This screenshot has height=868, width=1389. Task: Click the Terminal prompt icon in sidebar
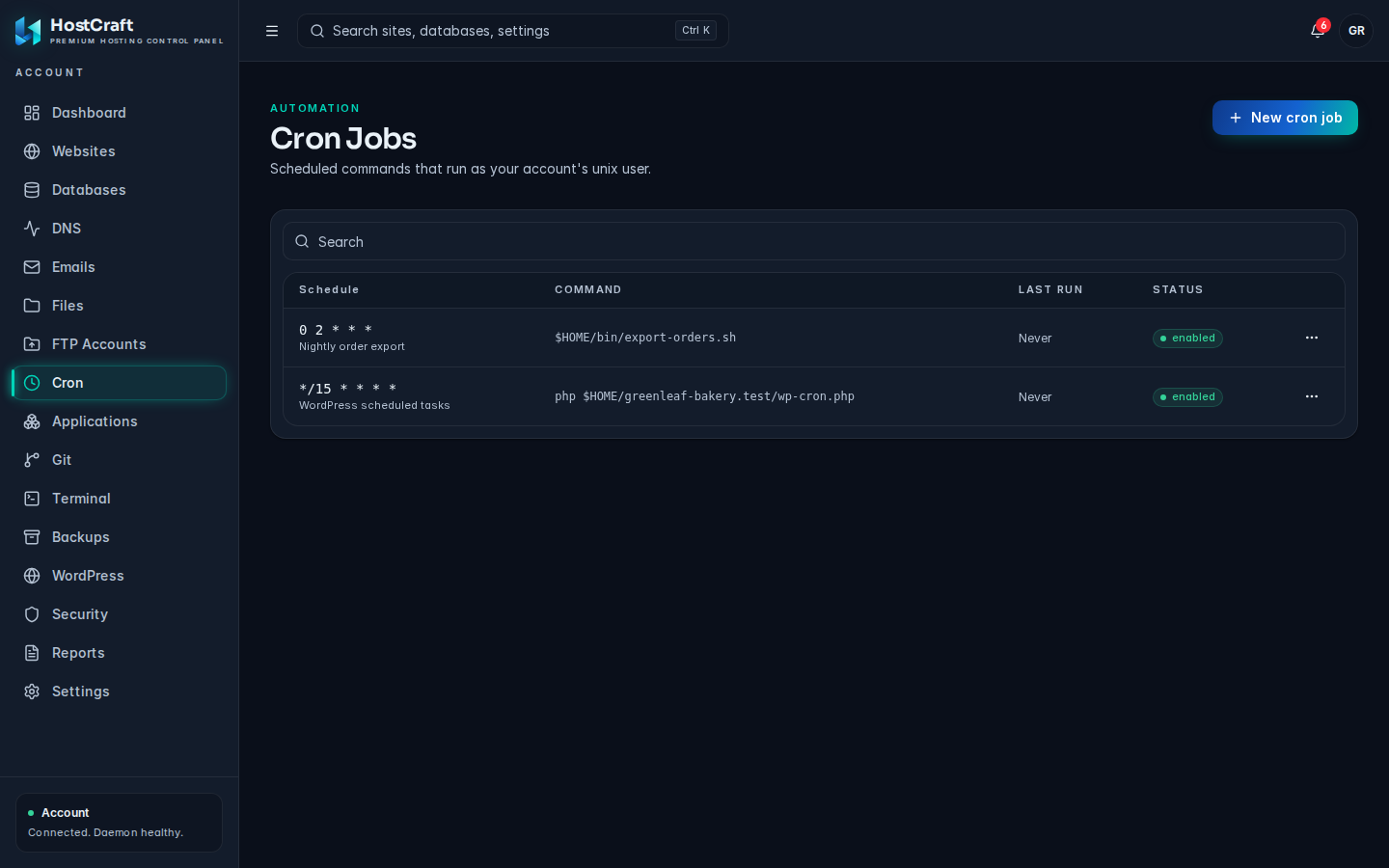(x=32, y=499)
